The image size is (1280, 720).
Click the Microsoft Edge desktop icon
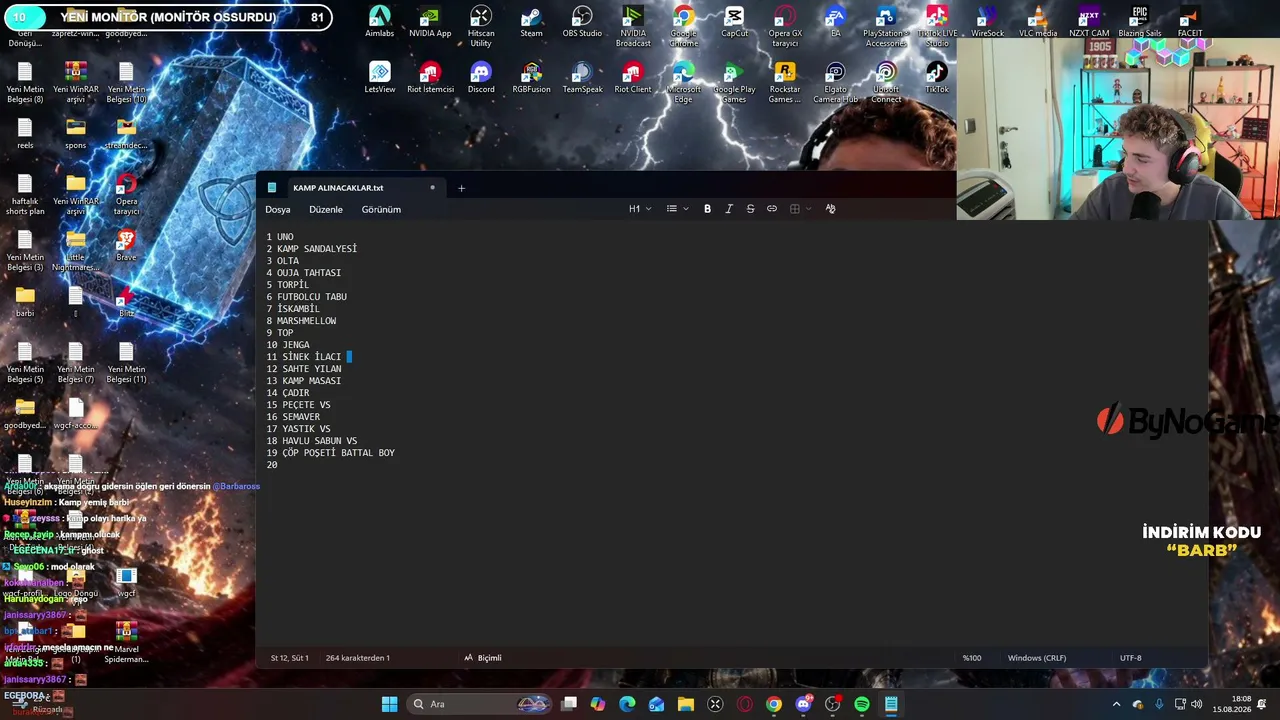[684, 82]
